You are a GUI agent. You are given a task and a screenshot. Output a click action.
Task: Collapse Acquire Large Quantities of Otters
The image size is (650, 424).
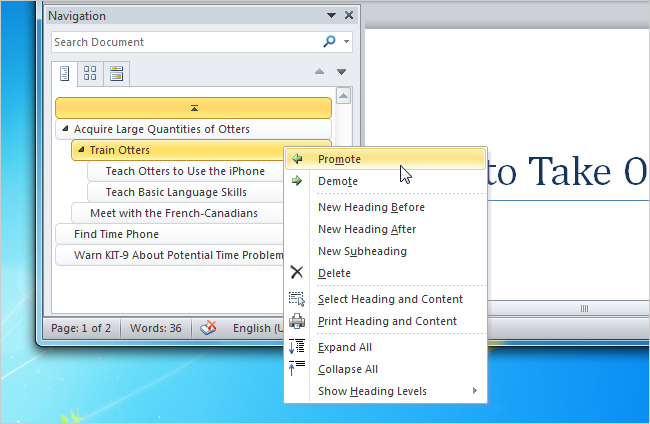point(65,129)
